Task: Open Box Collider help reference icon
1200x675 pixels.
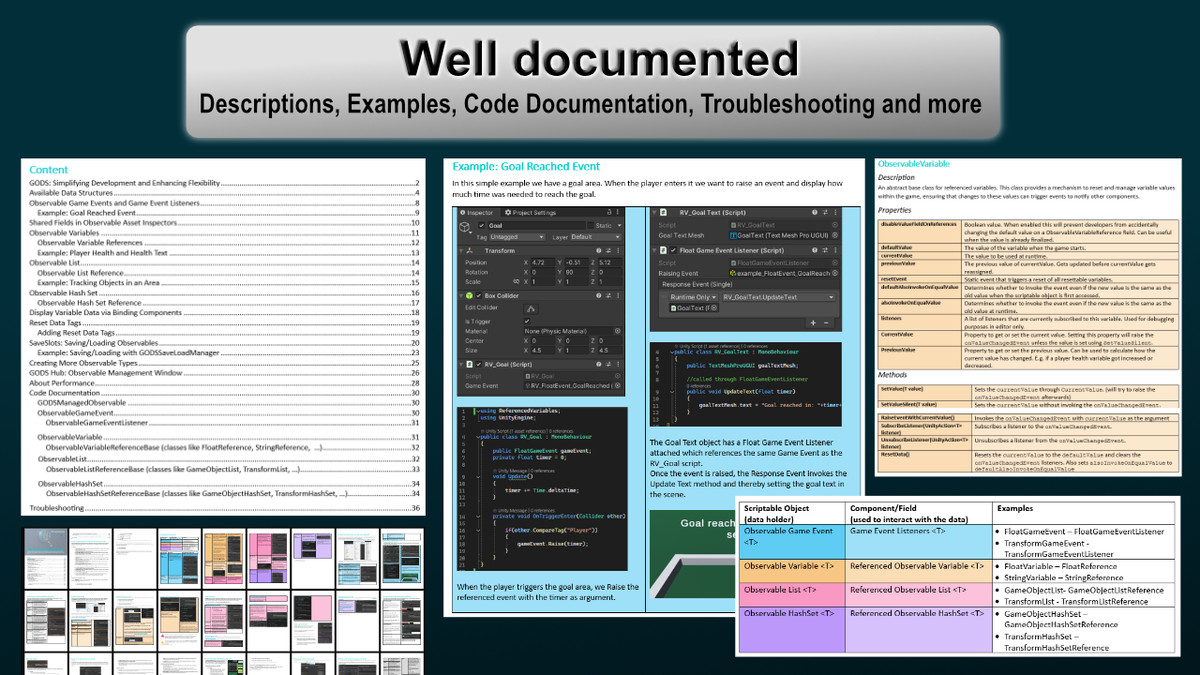Action: pyautogui.click(x=599, y=296)
